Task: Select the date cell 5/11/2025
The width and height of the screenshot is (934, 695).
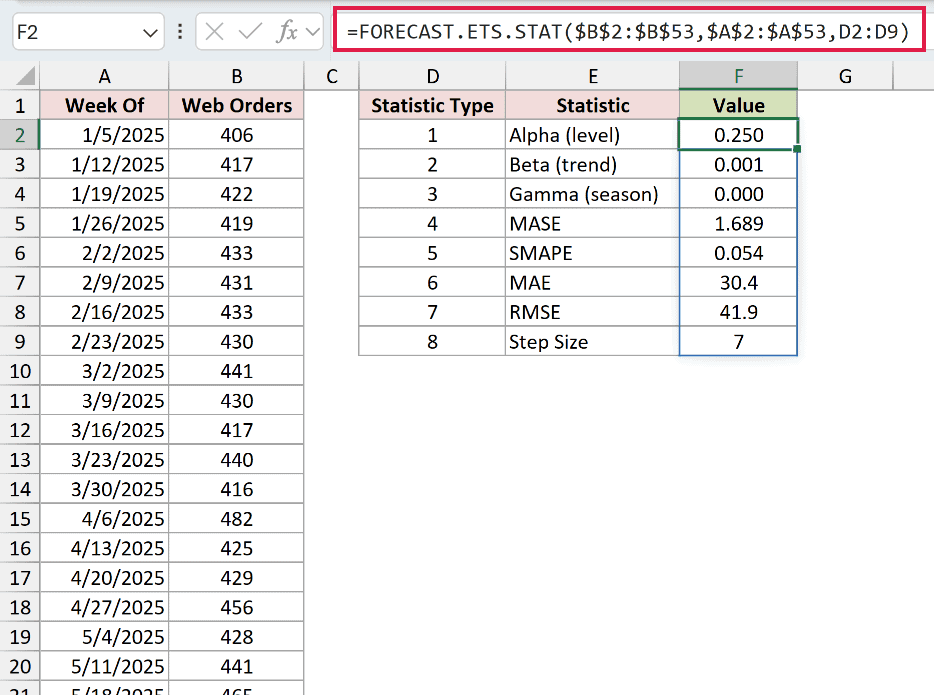Action: point(104,666)
